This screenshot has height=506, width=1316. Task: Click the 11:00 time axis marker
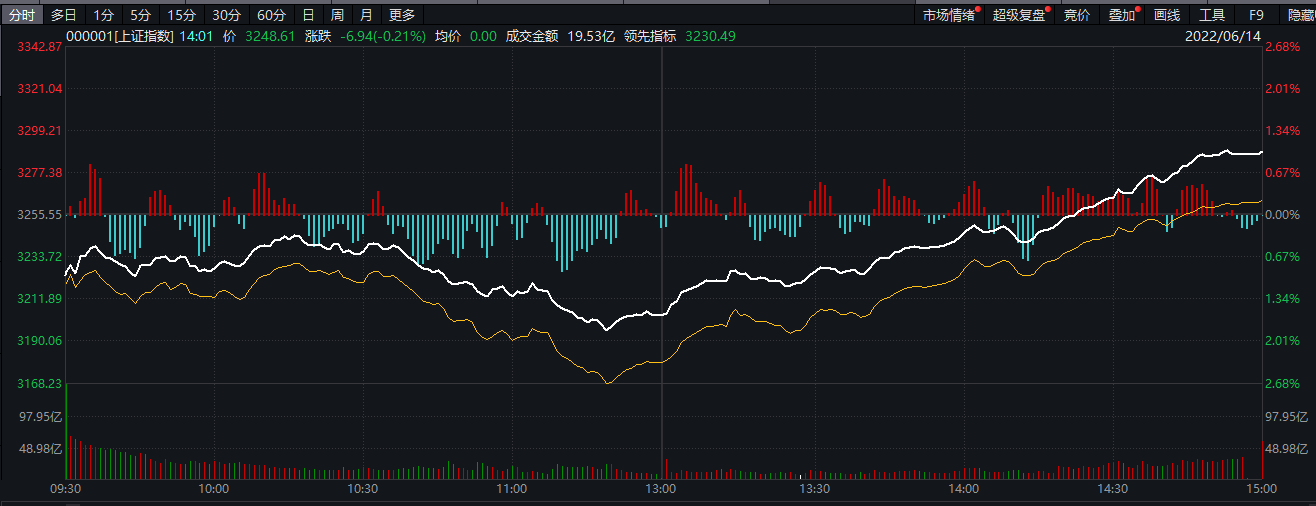pyautogui.click(x=511, y=490)
